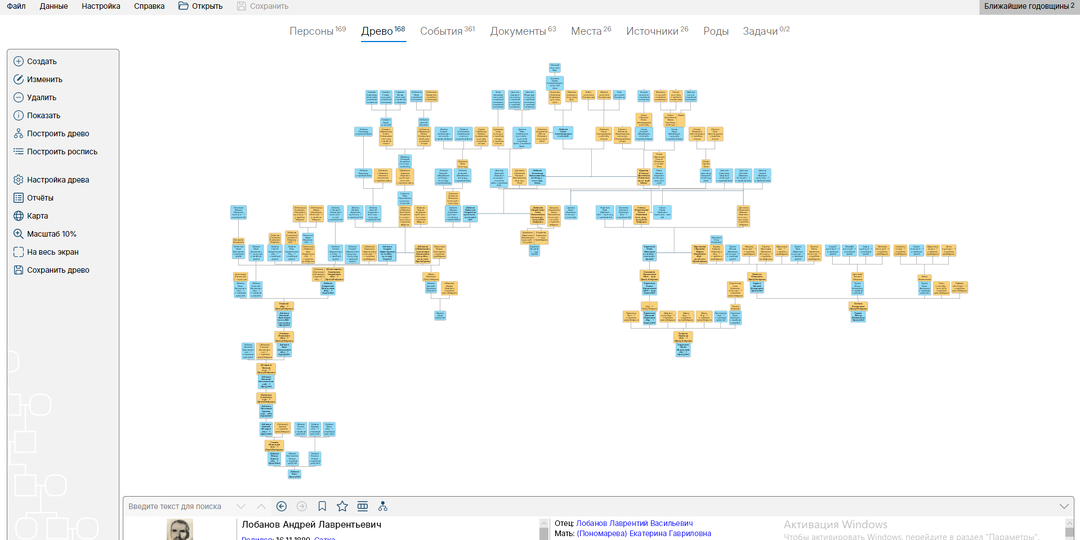Jump to next search result down chevron
The image size is (1080, 540).
click(x=240, y=506)
